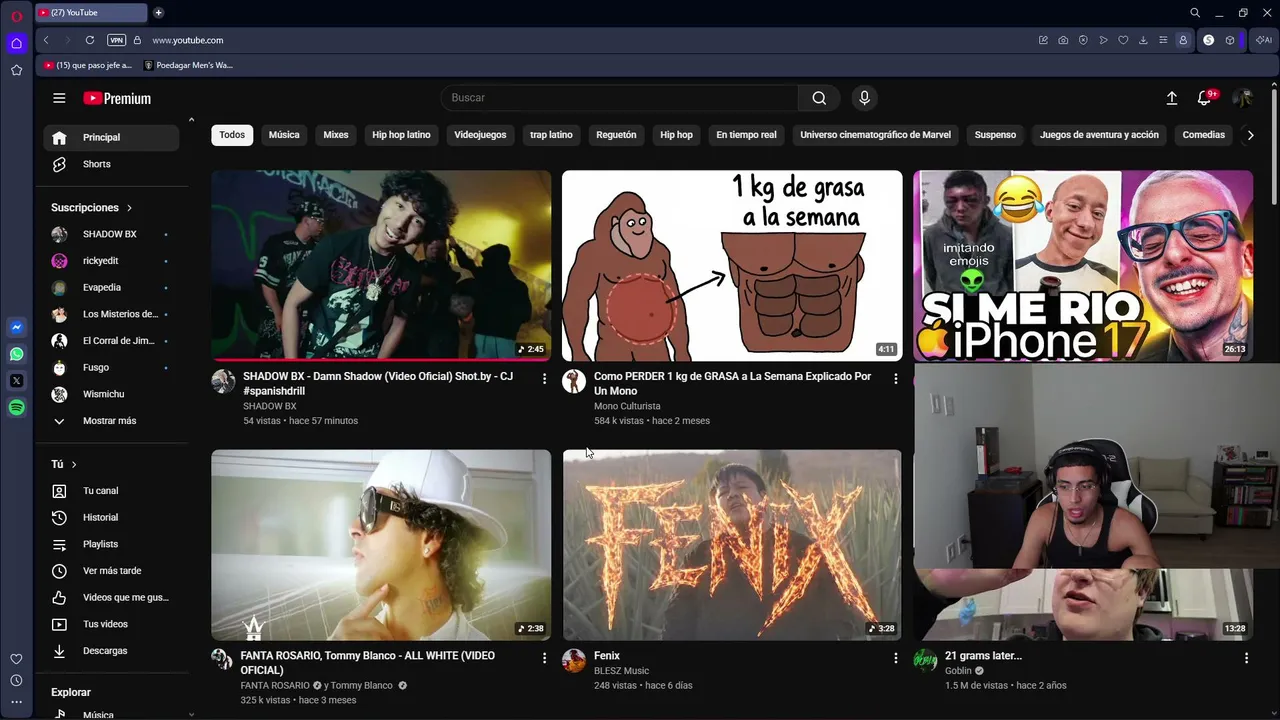Image resolution: width=1280 pixels, height=720 pixels.
Task: Switch to the (27) YouTube browser tab
Action: pos(90,13)
